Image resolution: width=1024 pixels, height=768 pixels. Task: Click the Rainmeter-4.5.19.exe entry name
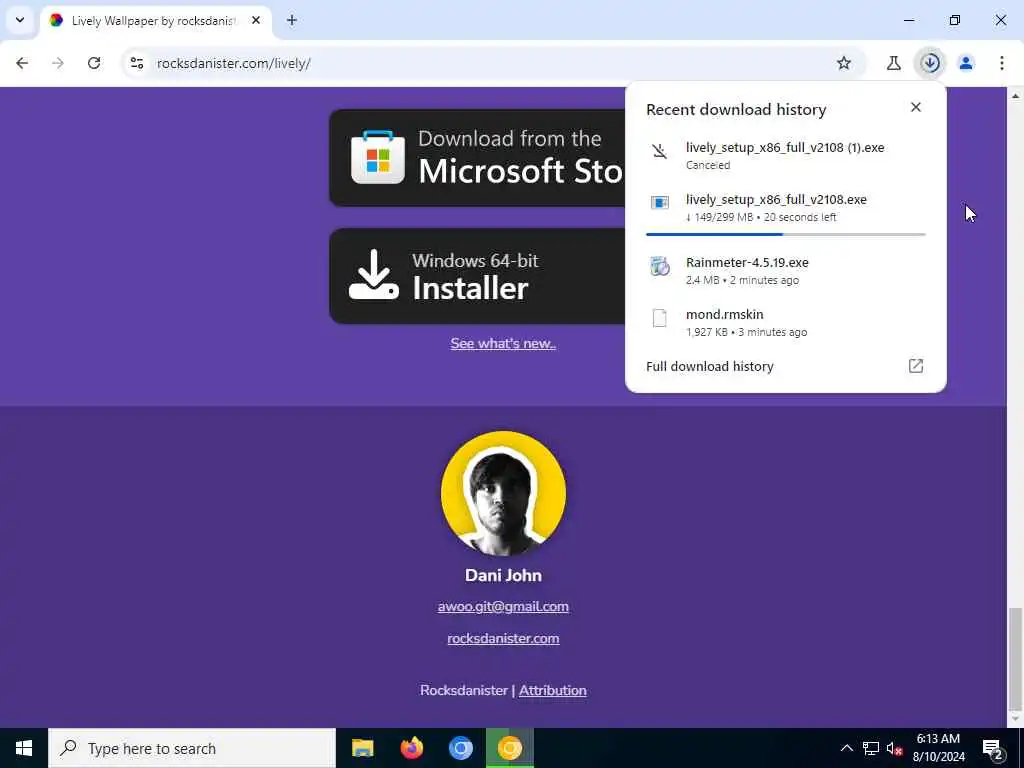coord(747,263)
